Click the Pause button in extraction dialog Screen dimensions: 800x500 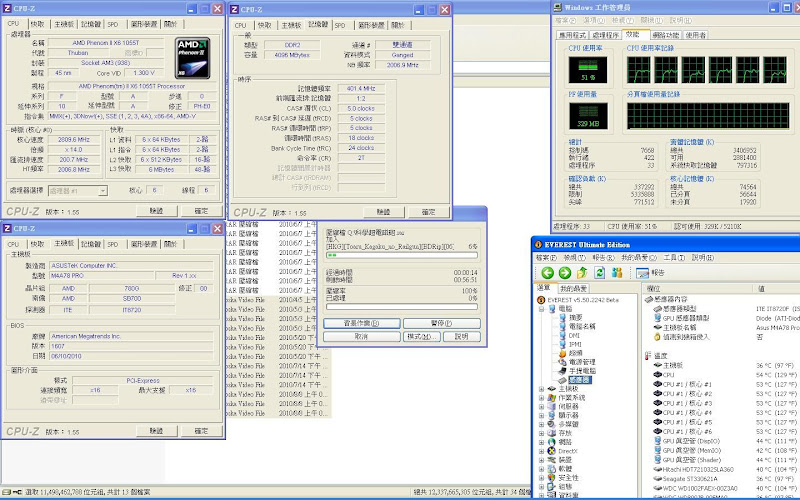coord(440,323)
